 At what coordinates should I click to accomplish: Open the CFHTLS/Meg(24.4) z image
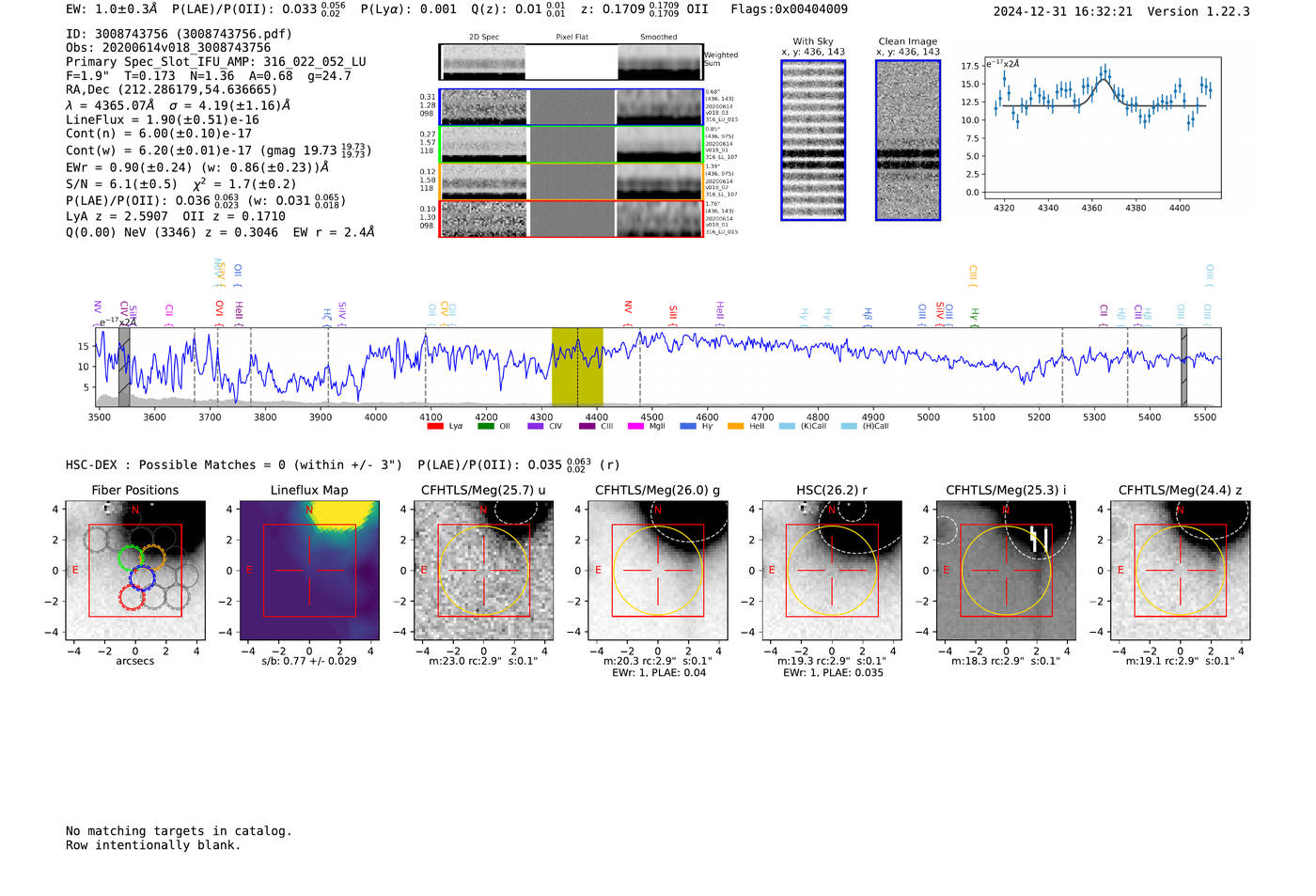point(1181,571)
